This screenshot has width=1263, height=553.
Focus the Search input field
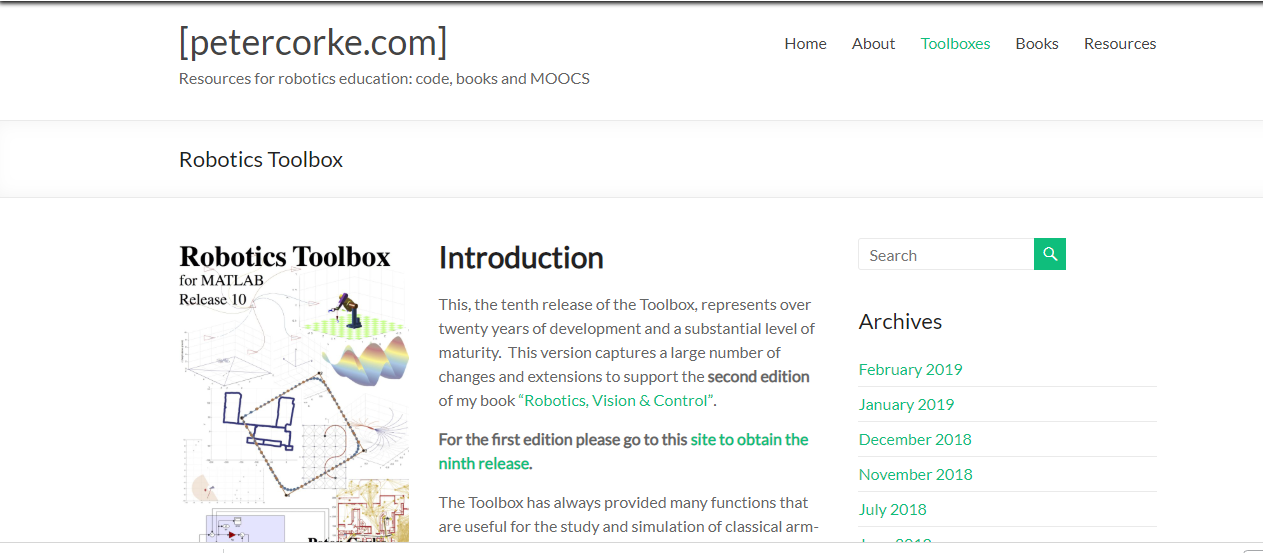(x=946, y=254)
